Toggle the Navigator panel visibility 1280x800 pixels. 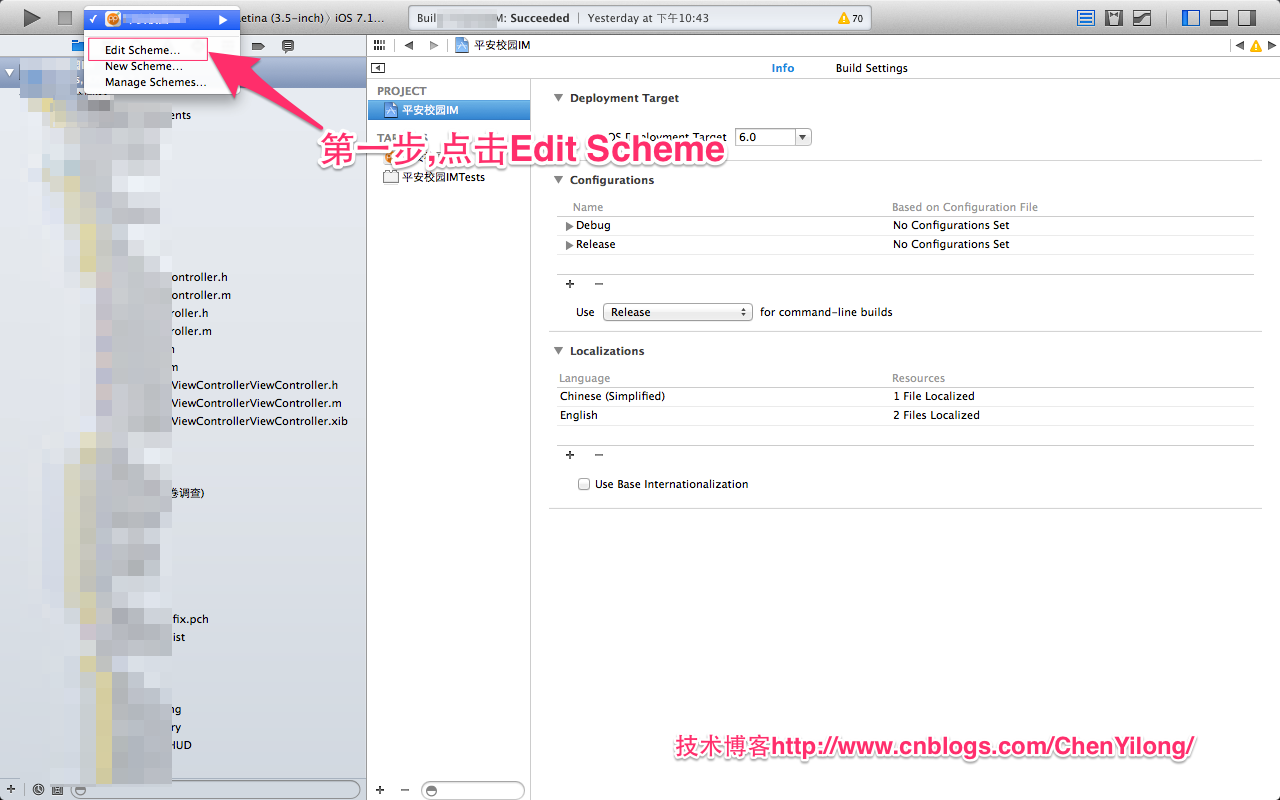tap(1191, 18)
